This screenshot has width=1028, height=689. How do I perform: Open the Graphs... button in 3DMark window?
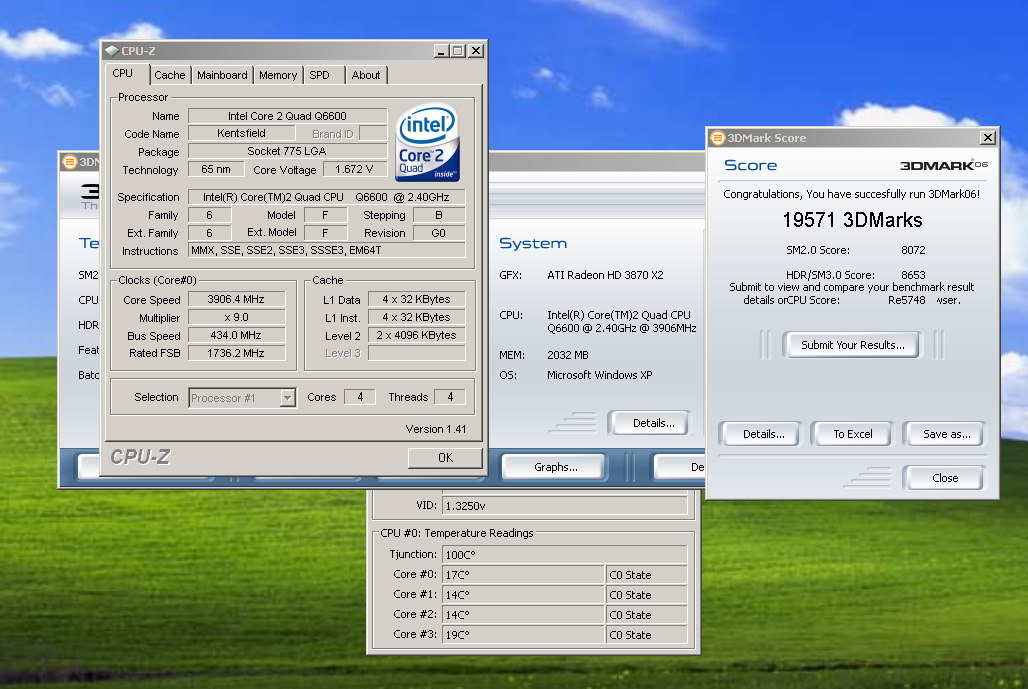click(x=555, y=467)
